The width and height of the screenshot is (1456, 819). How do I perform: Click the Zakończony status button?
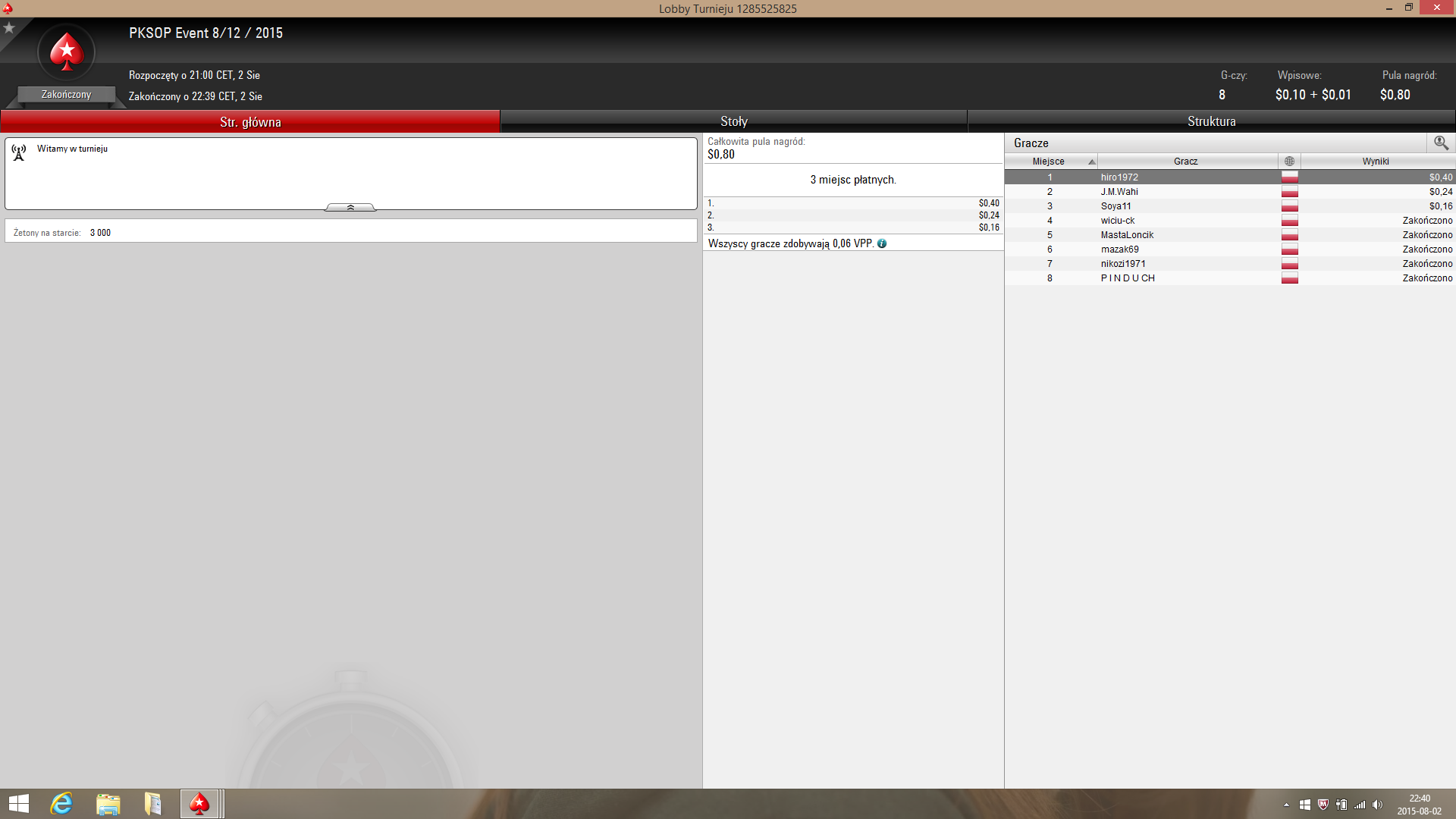tap(67, 95)
